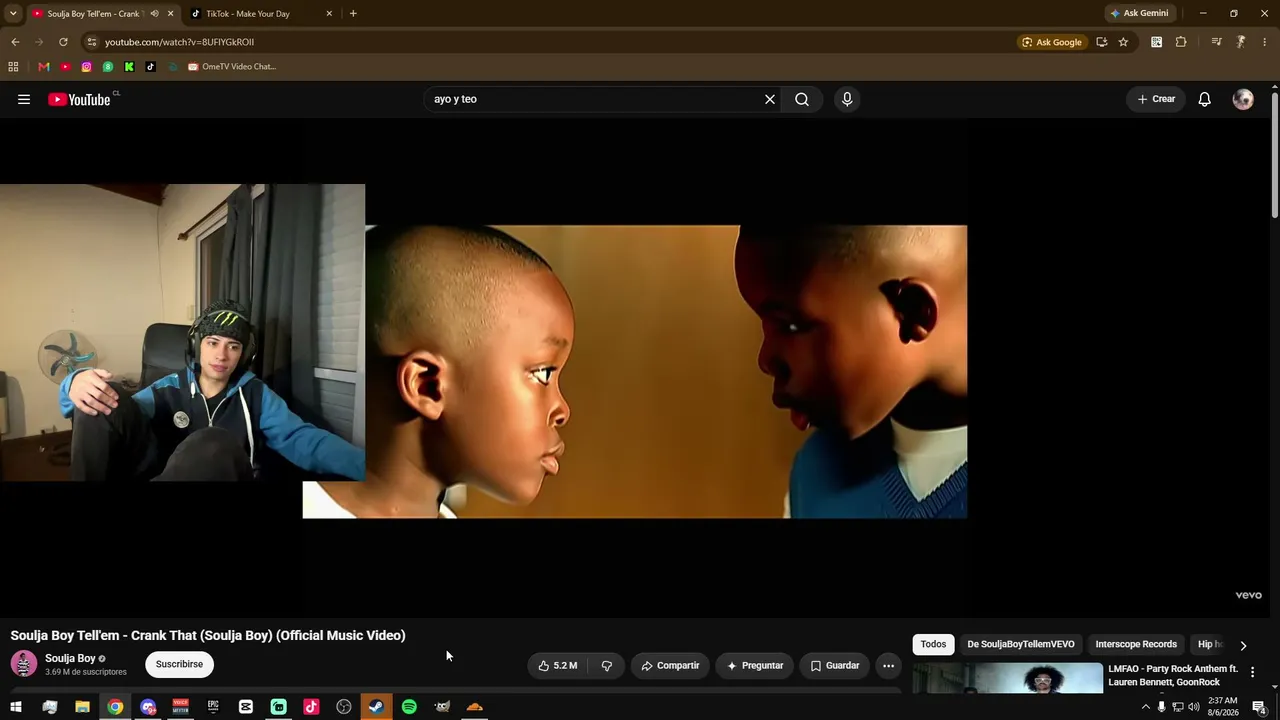Open the LMFAO Party Rock Anthem thumbnail
The height and width of the screenshot is (720, 1280).
tap(1006, 677)
